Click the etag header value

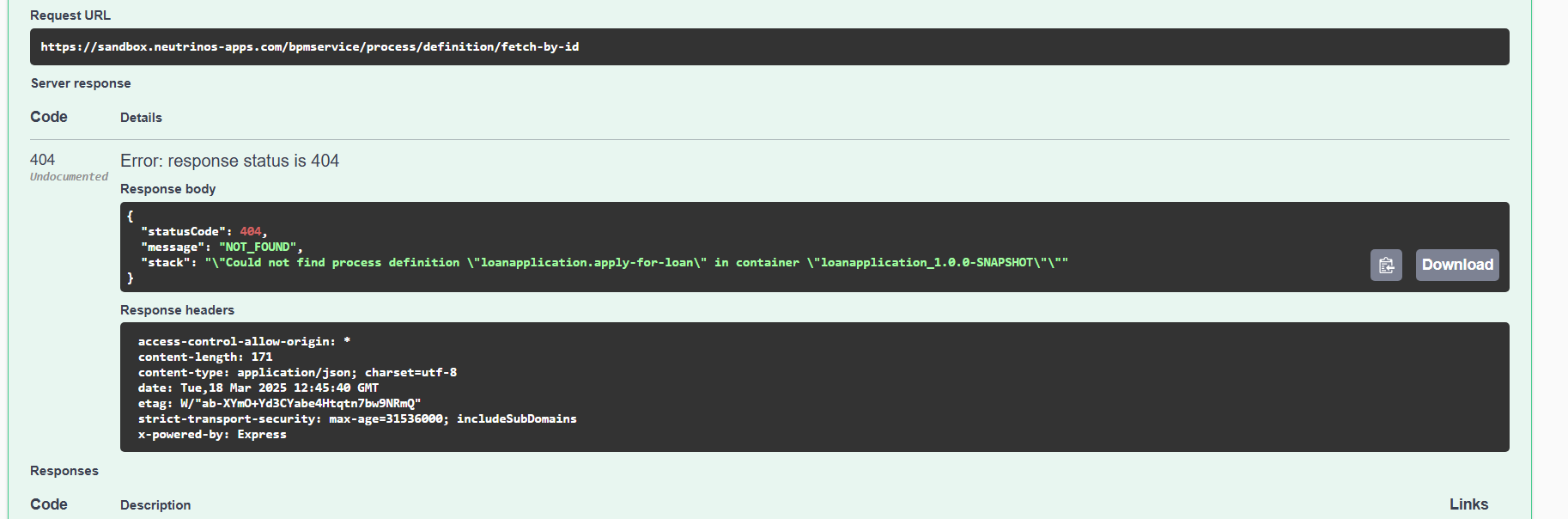pos(301,403)
